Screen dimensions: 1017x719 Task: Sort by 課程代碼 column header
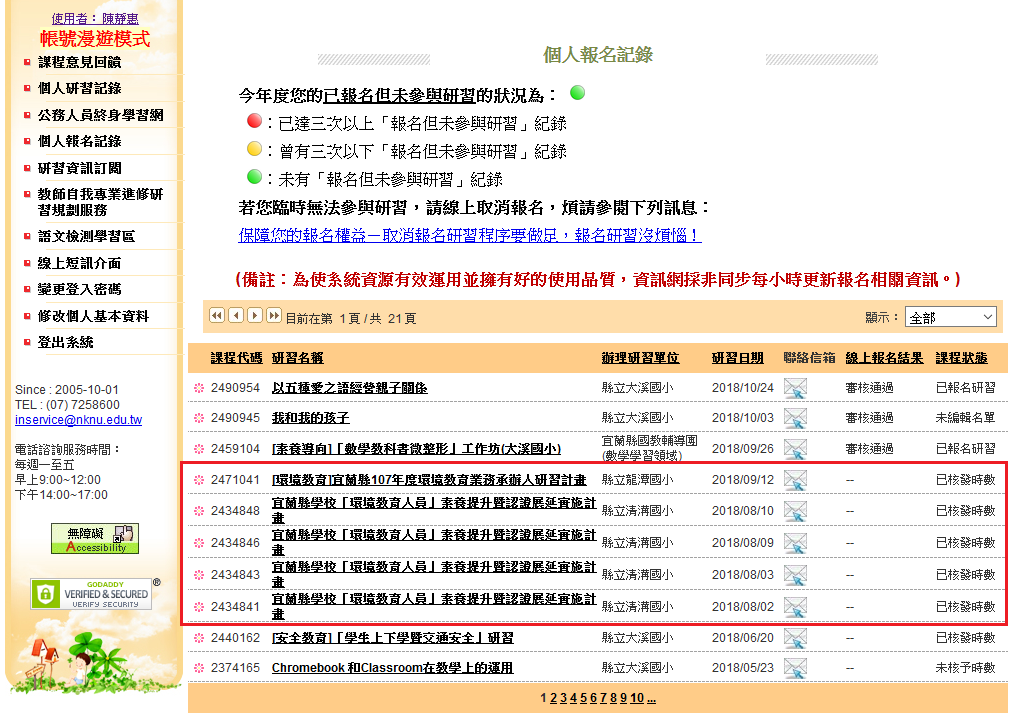pos(236,358)
